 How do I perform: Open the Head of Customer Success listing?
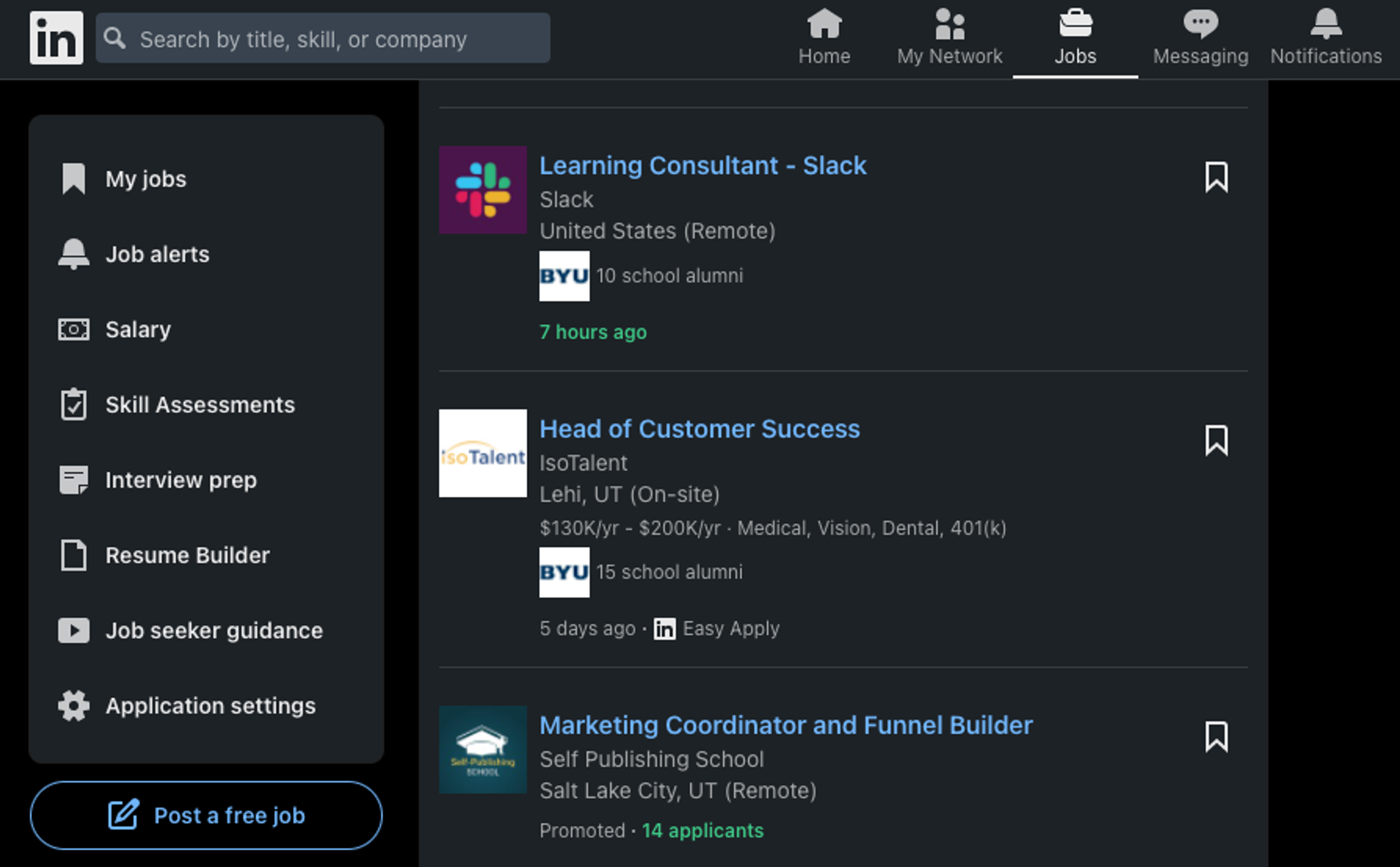click(x=699, y=429)
